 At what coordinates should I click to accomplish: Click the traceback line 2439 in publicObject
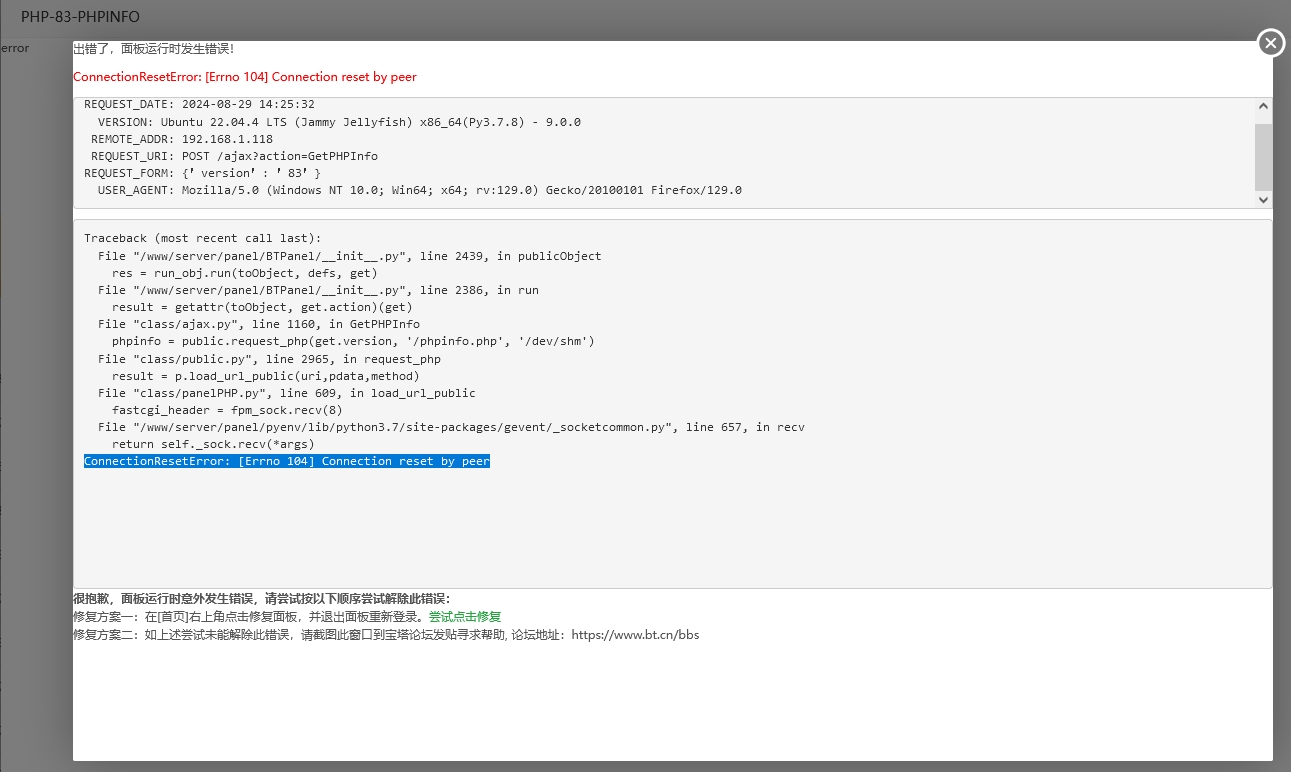[350, 256]
